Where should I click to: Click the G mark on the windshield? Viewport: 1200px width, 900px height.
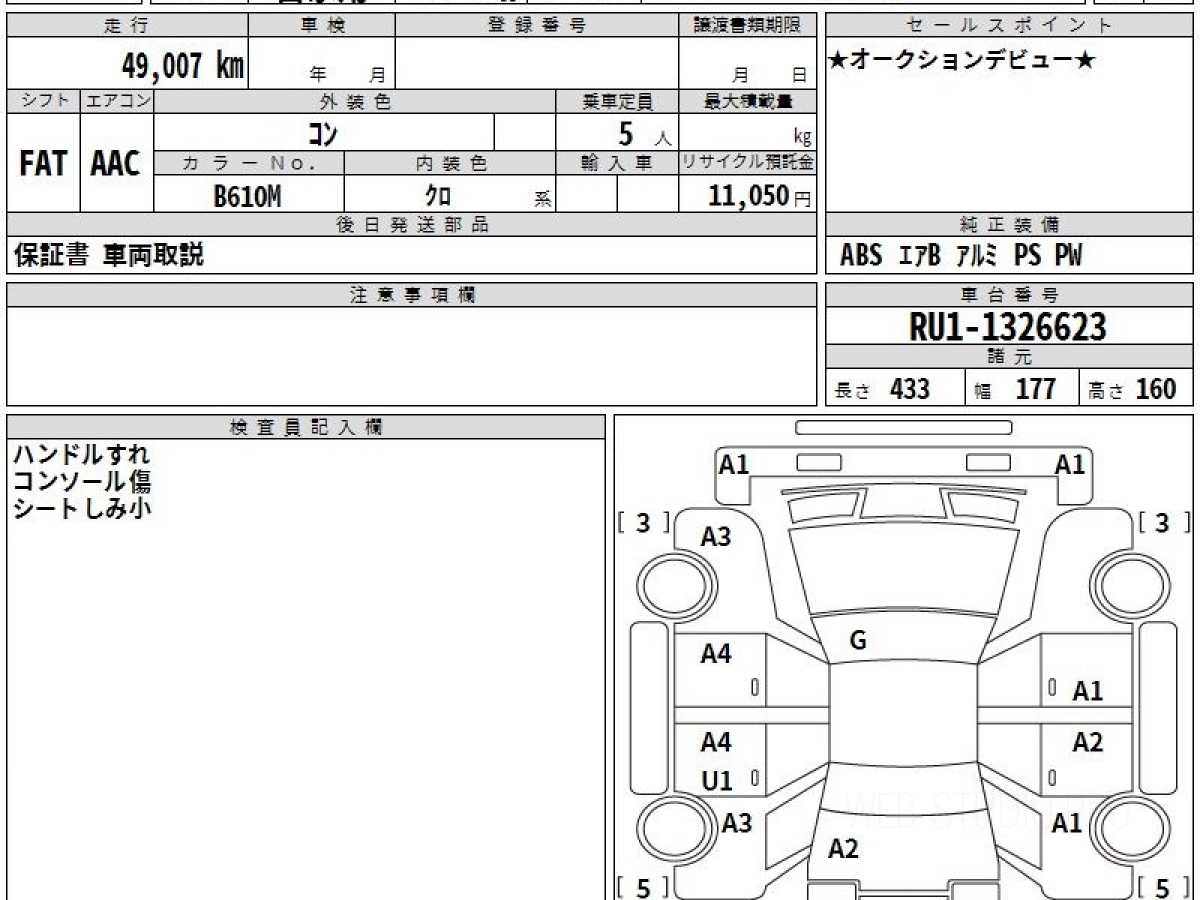[857, 642]
